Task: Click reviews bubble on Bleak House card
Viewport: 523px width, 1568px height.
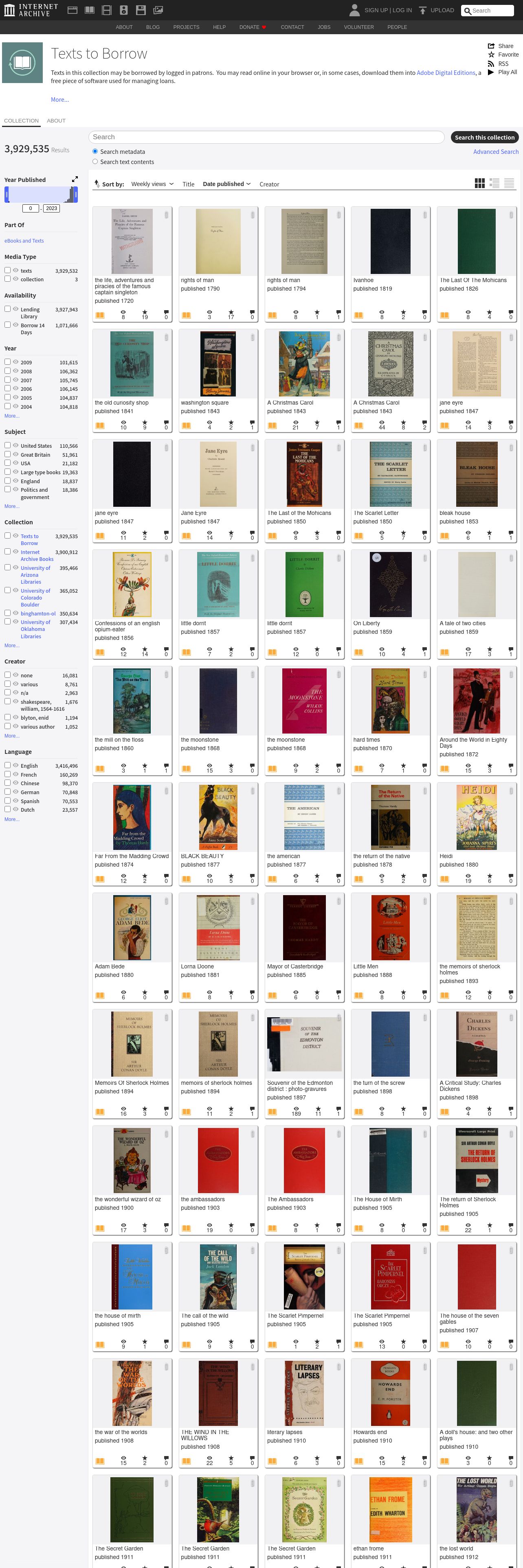Action: pyautogui.click(x=511, y=532)
